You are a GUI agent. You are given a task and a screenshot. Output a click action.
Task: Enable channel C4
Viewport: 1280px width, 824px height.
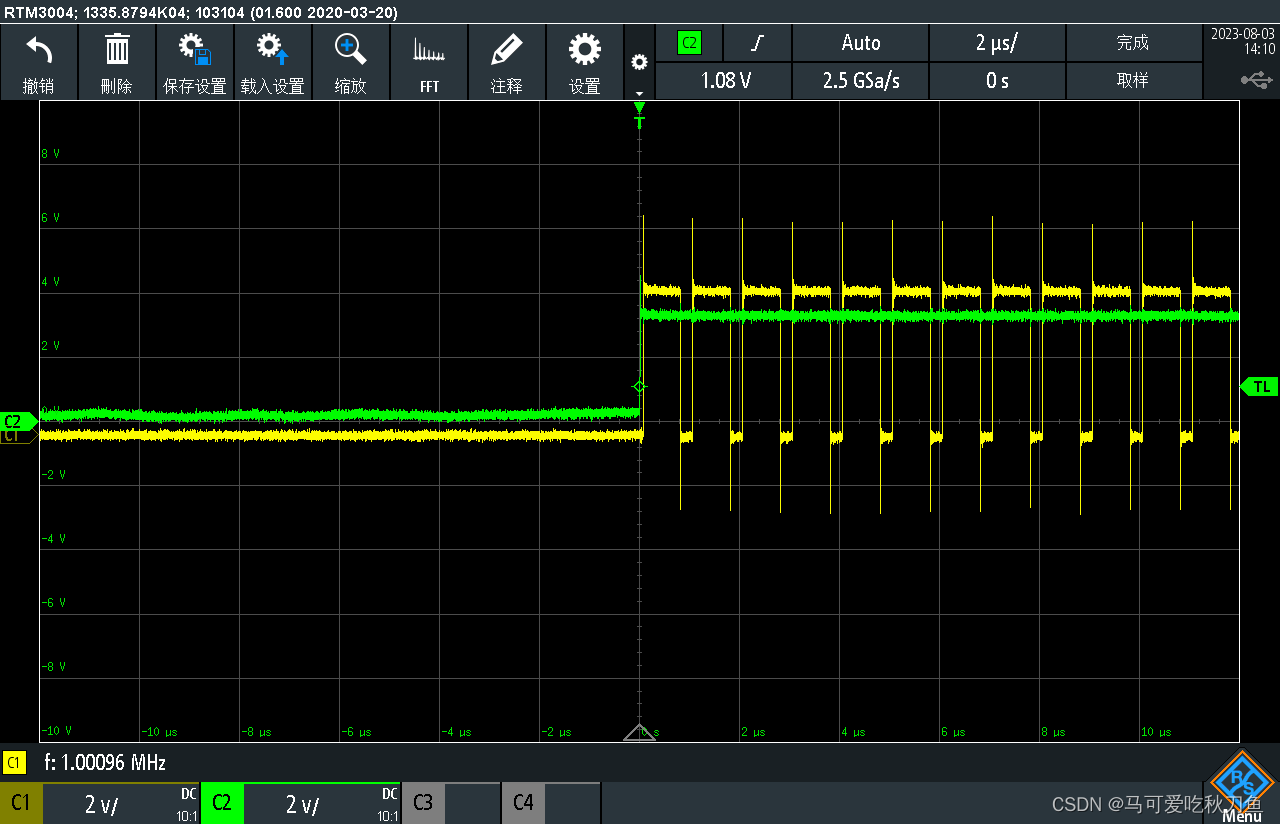click(522, 803)
